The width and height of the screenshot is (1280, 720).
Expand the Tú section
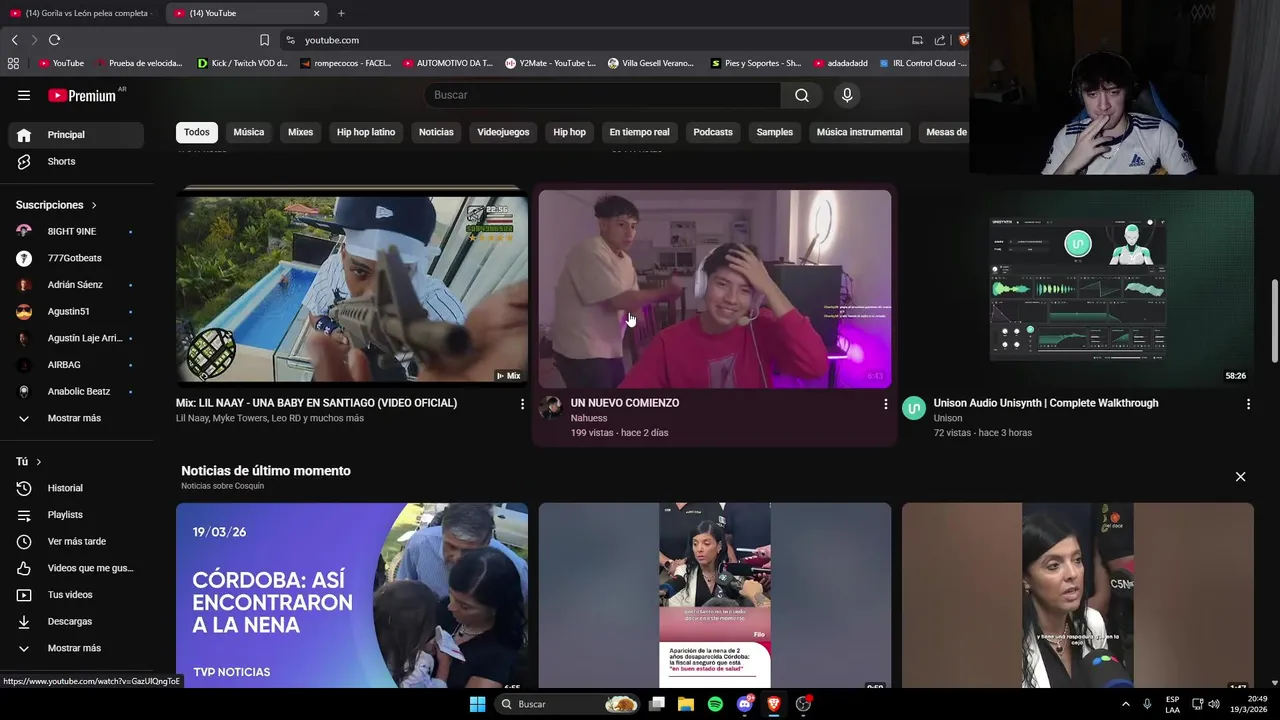[x=38, y=462]
